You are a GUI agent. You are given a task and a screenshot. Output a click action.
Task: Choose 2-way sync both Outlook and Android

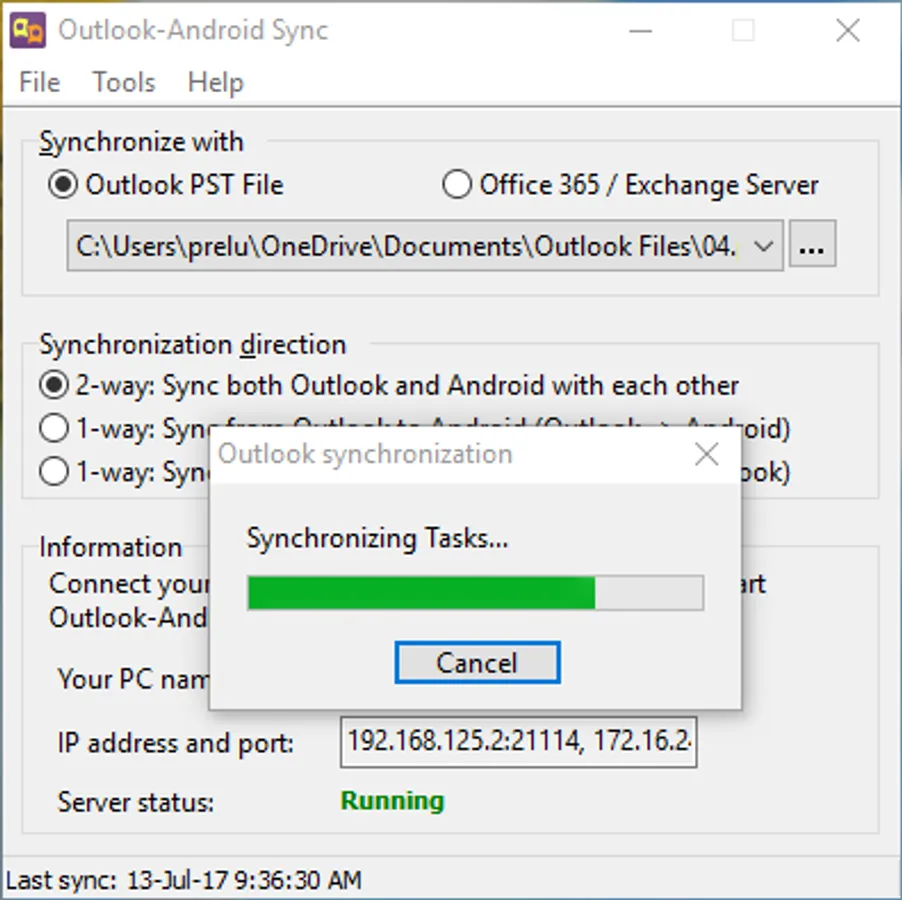point(54,385)
